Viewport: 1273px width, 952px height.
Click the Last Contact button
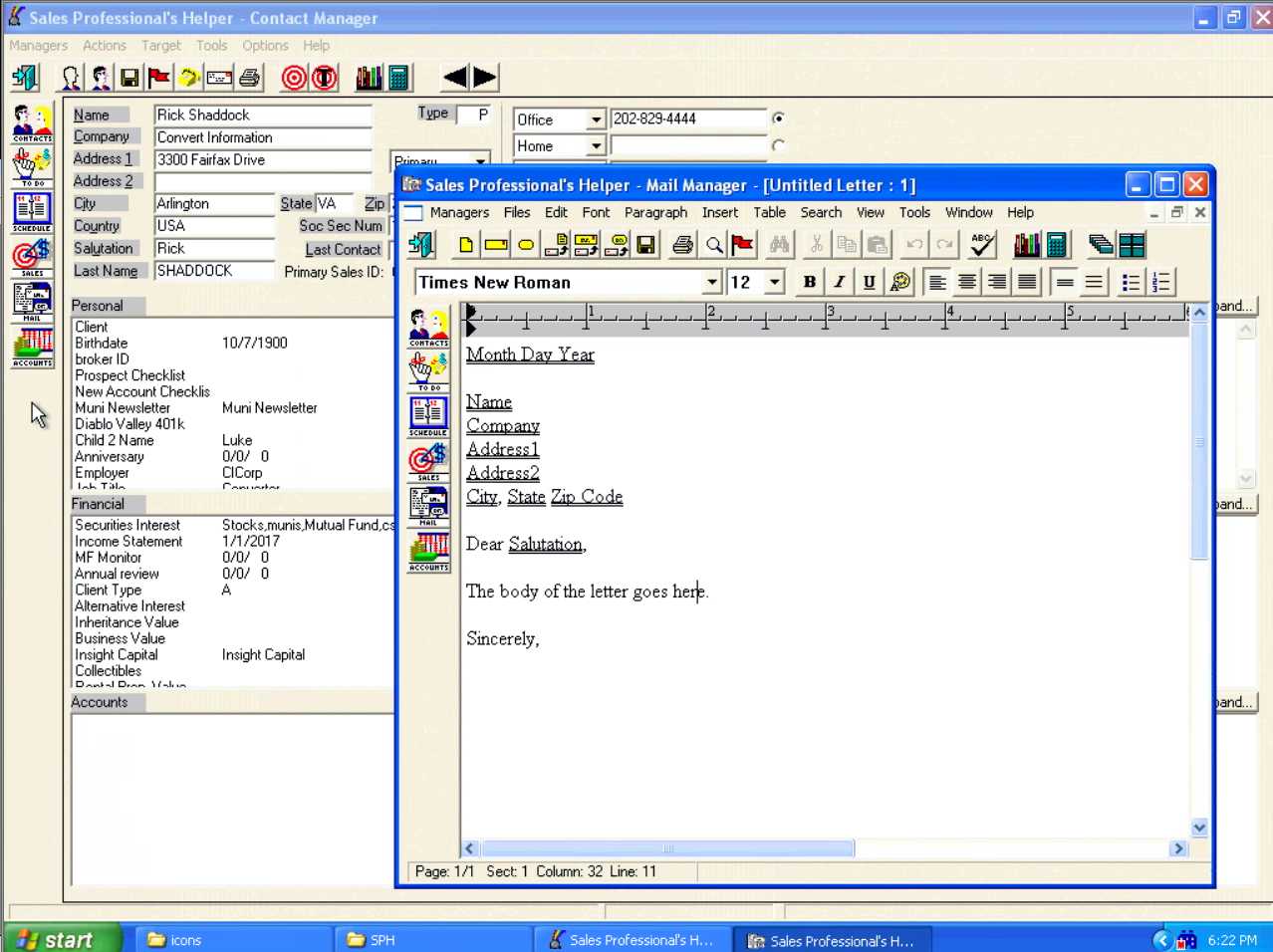(x=343, y=249)
